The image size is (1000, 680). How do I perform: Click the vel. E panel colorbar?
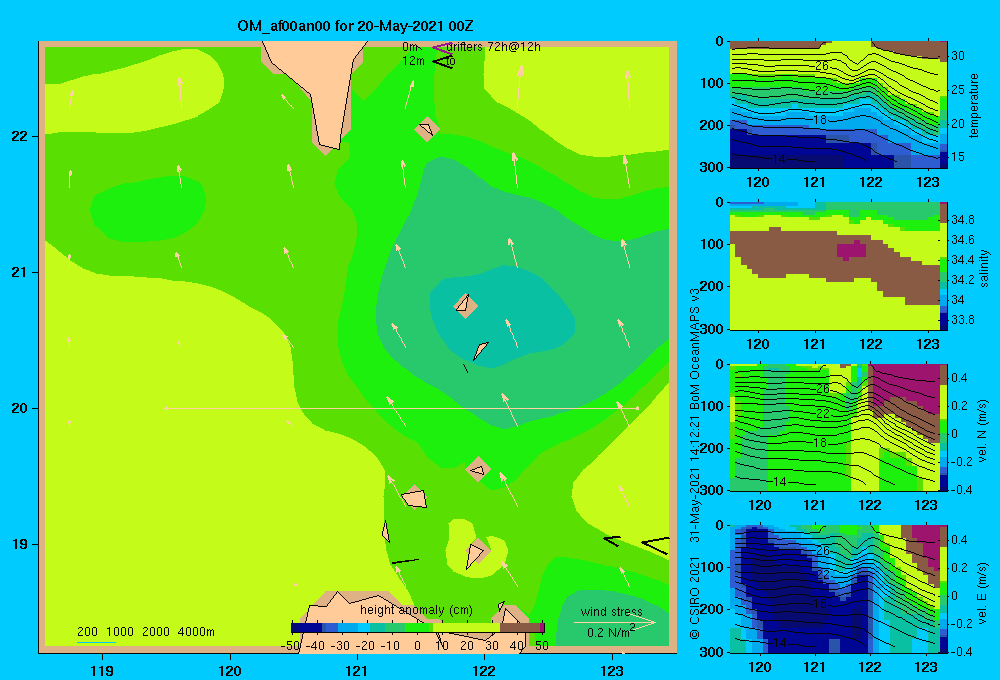(944, 588)
